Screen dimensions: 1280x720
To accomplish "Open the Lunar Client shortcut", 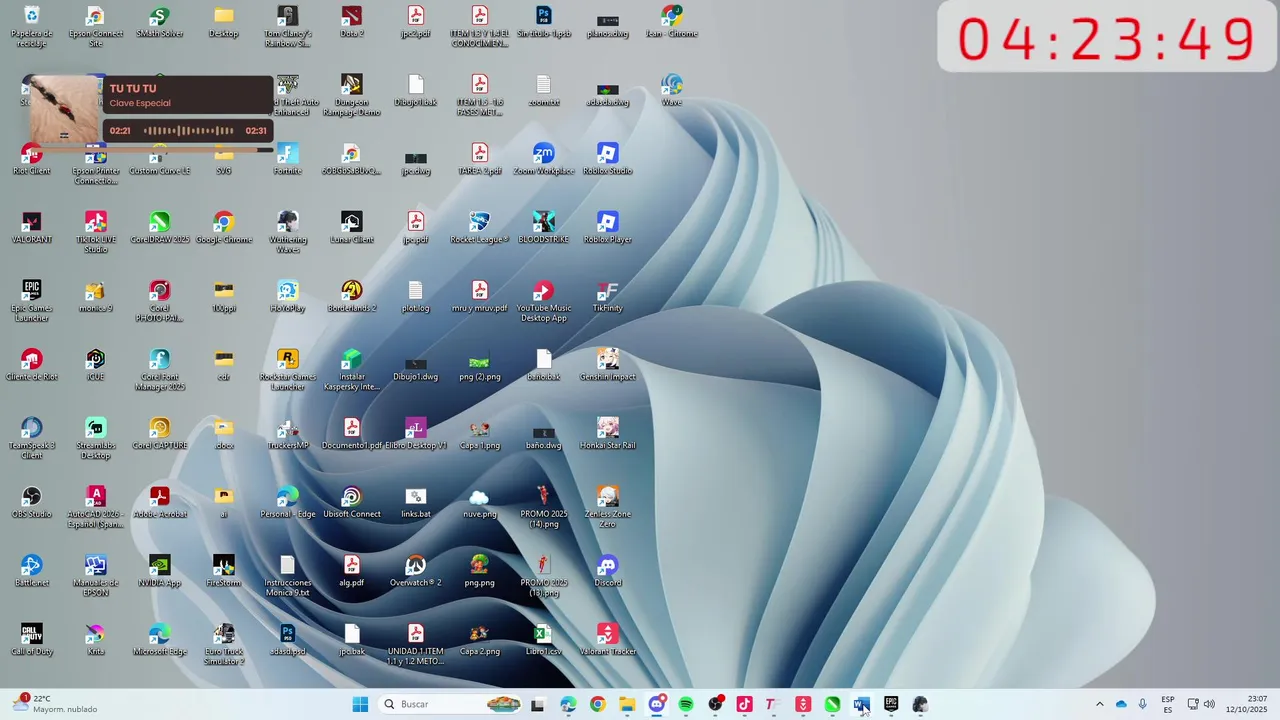I will click(x=352, y=228).
